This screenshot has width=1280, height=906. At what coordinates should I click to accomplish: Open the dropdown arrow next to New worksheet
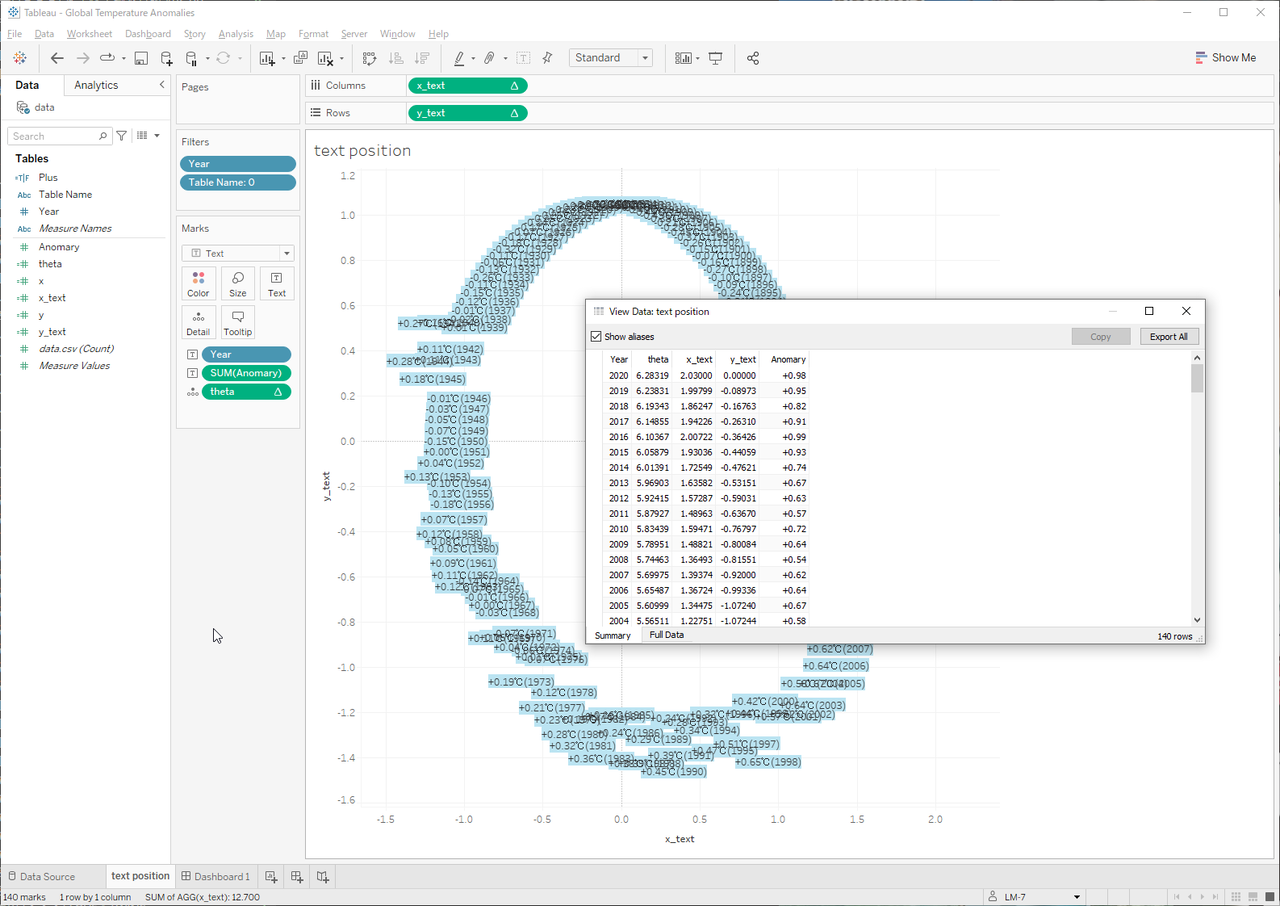tap(284, 58)
